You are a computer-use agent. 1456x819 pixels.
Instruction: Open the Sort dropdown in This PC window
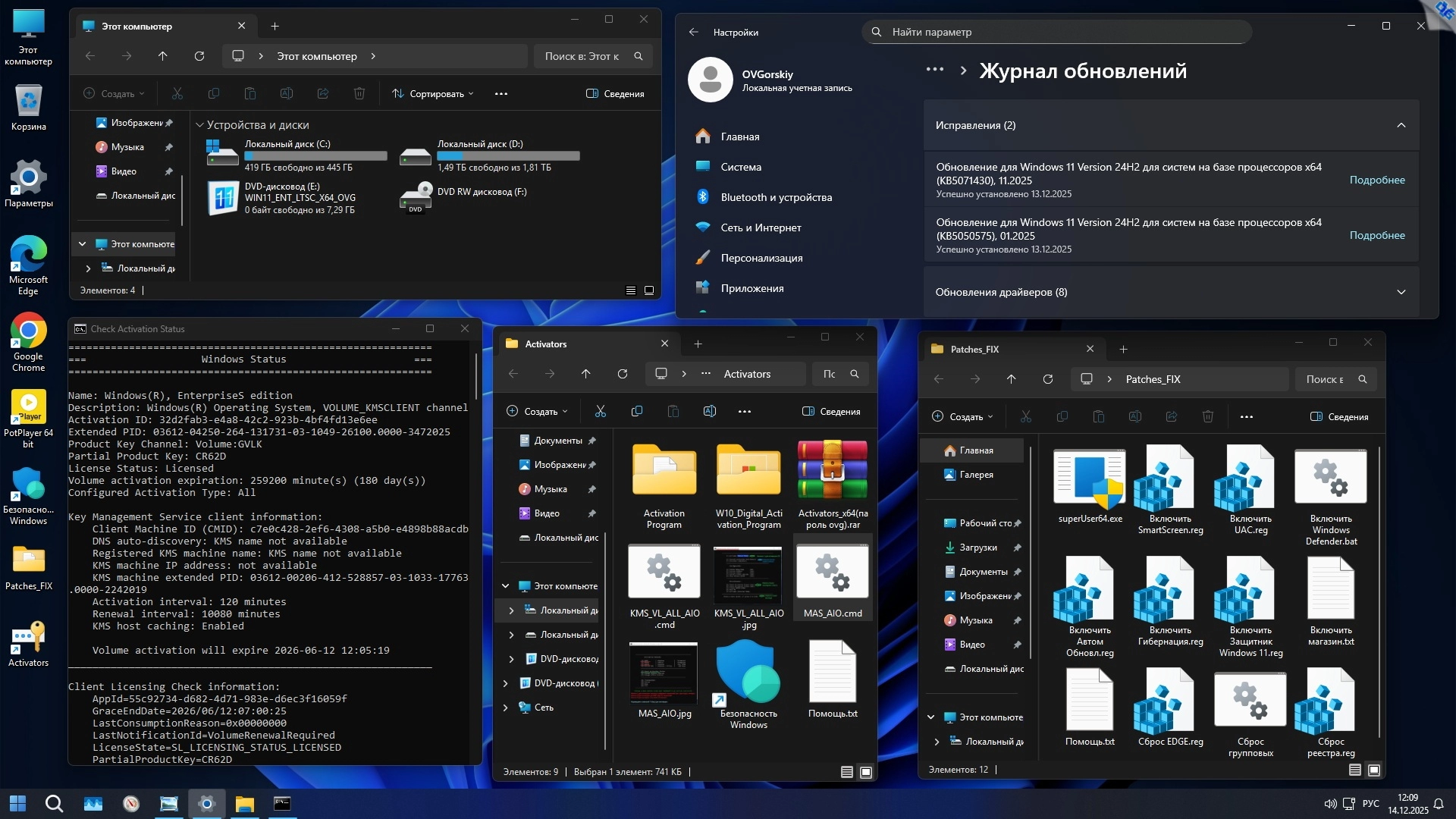coord(432,94)
